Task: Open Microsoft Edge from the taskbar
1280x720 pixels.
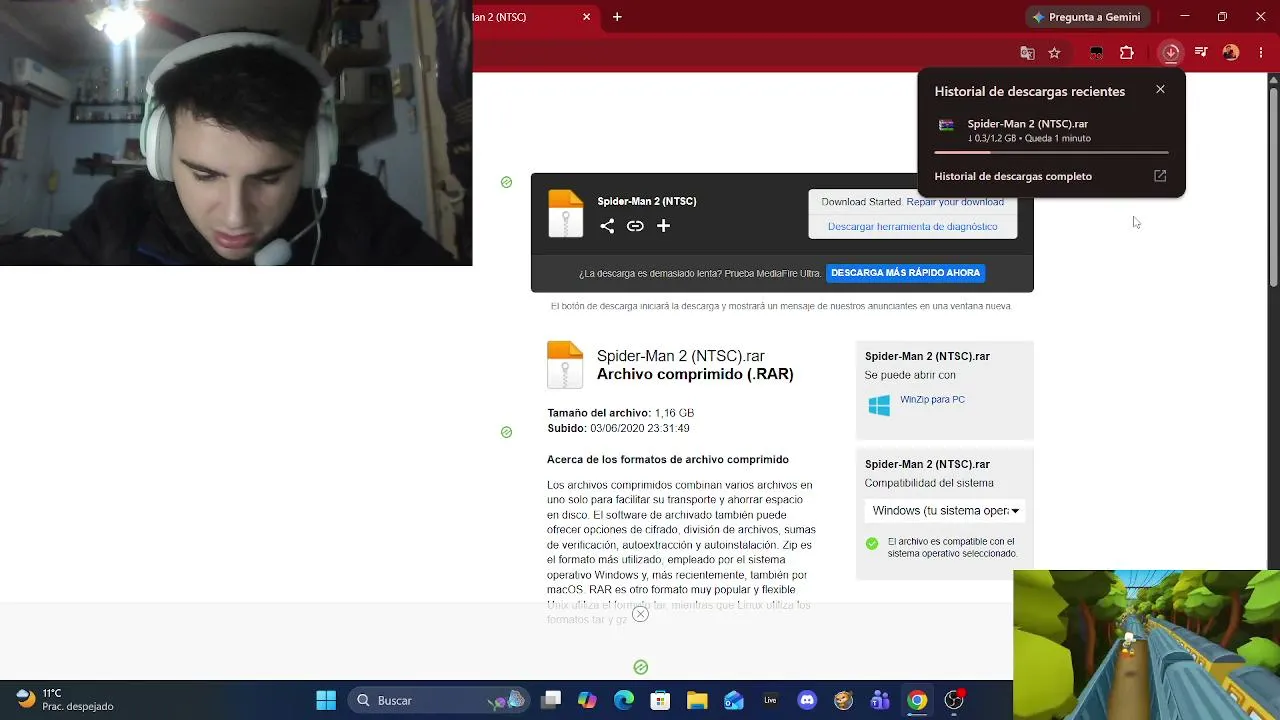Action: 624,700
